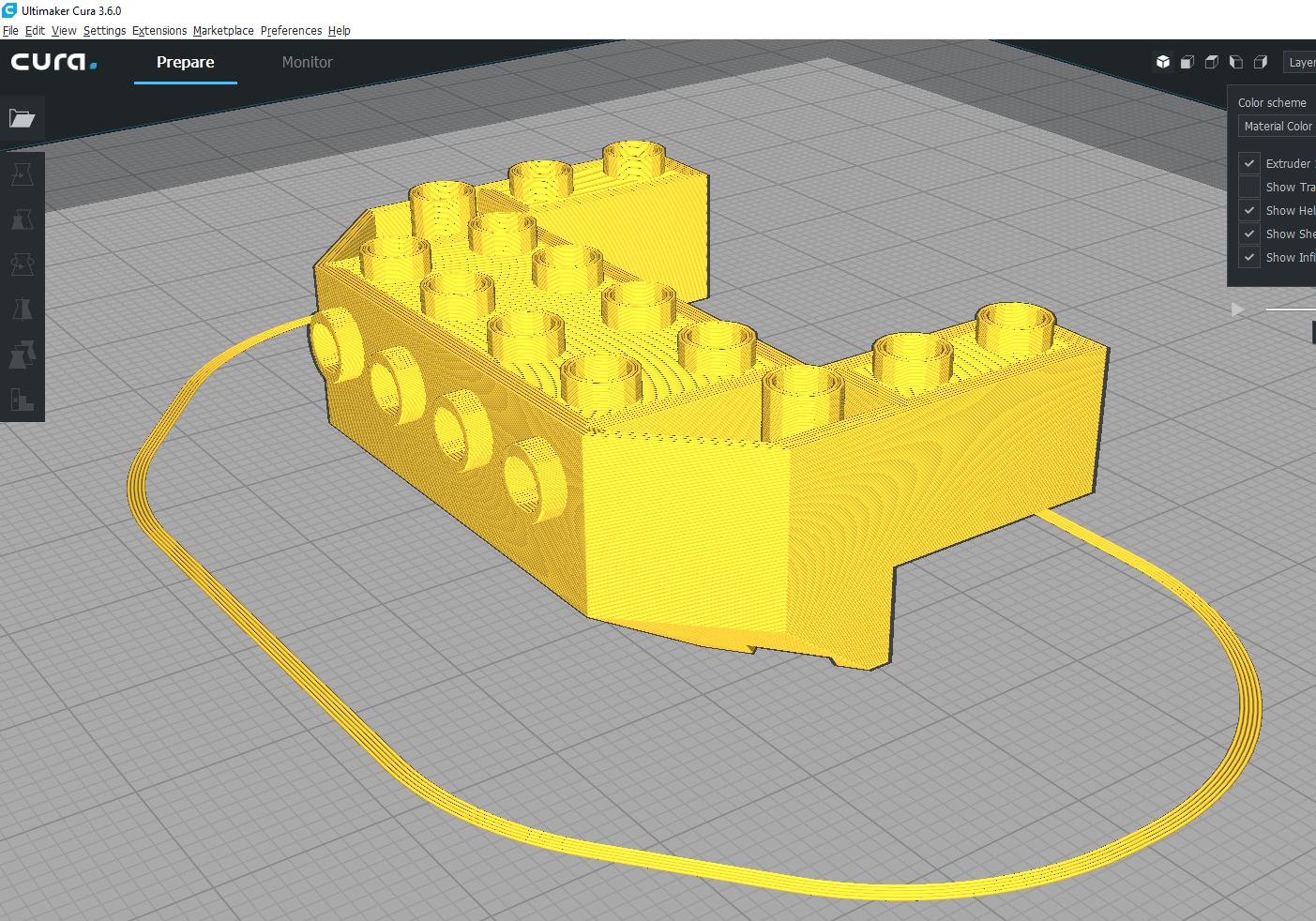Play the layer path simulation
This screenshot has width=1316, height=921.
click(x=1238, y=310)
